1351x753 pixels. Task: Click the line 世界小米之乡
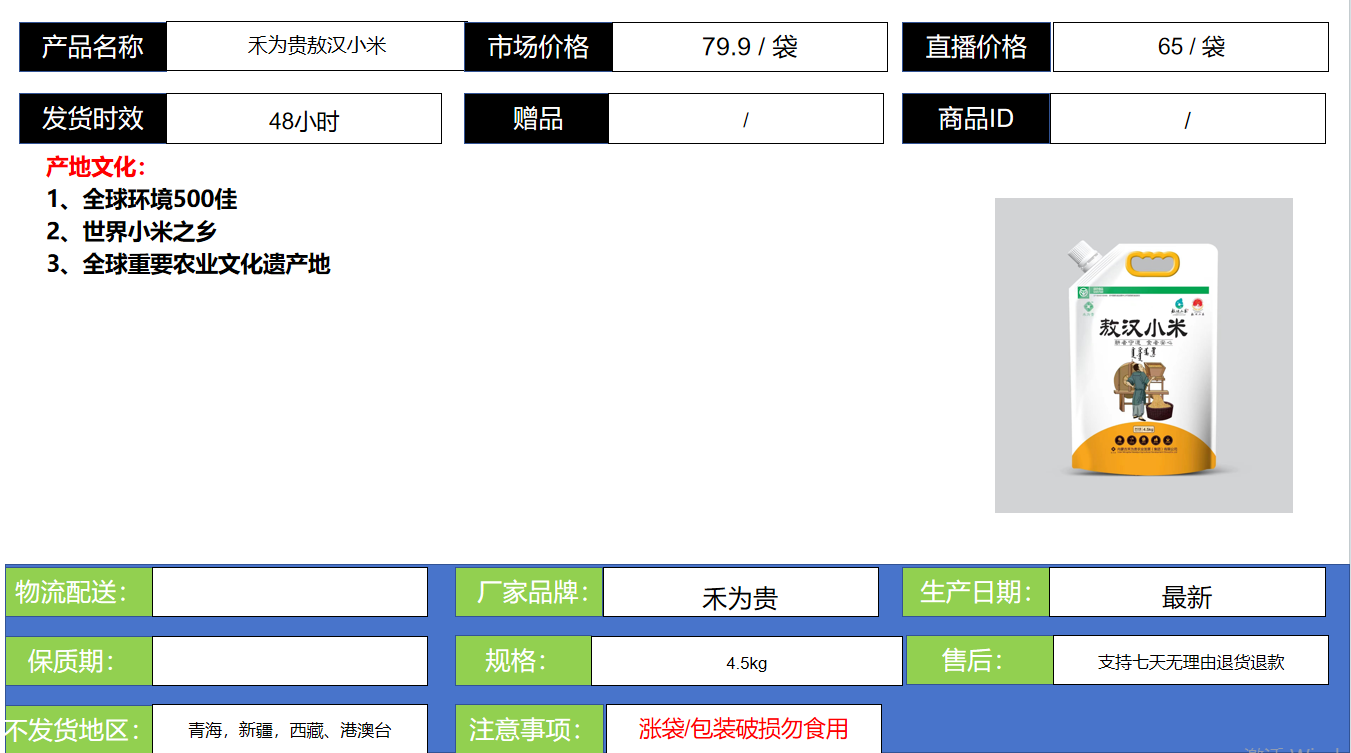pos(132,231)
